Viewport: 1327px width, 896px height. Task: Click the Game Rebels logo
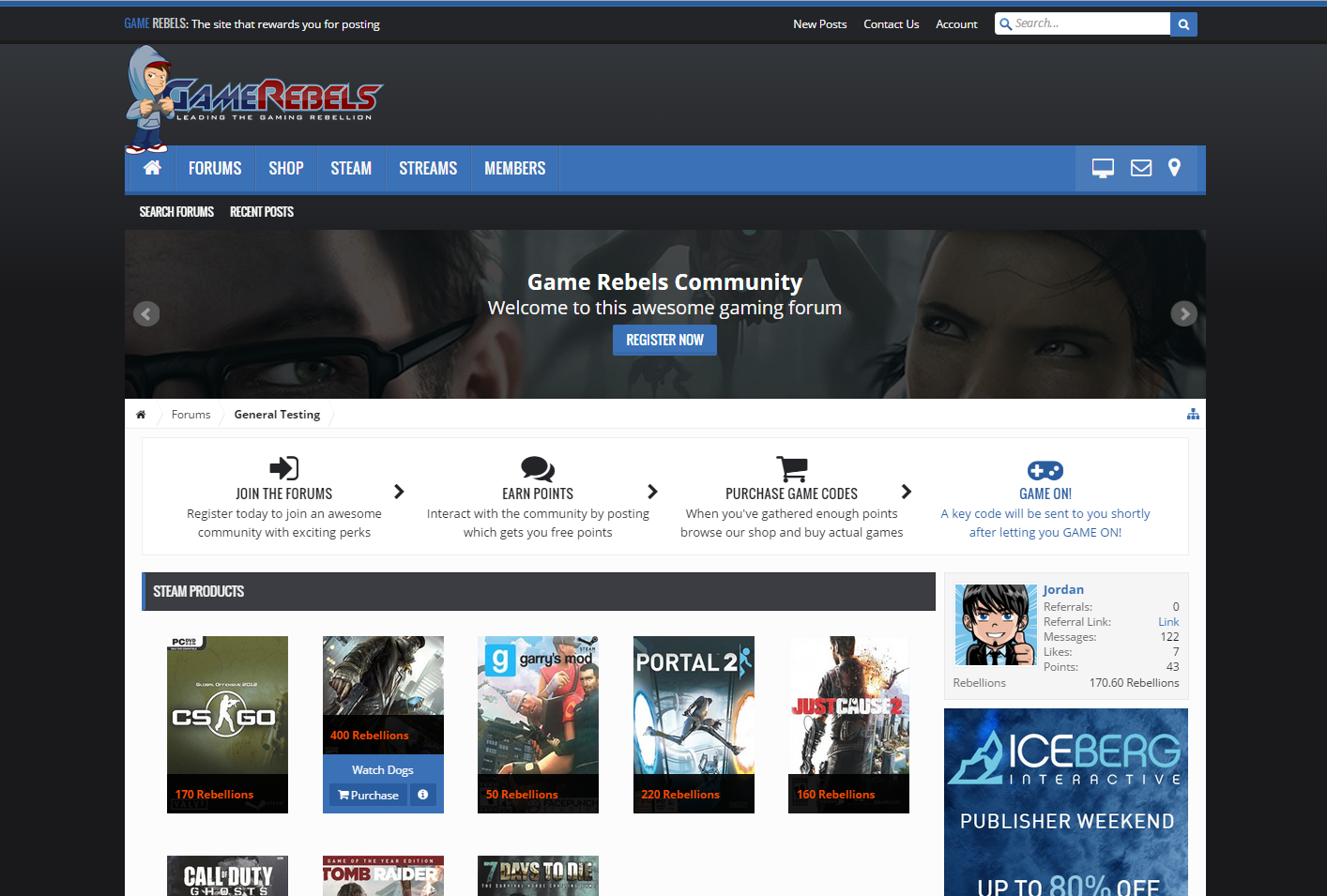pyautogui.click(x=254, y=99)
